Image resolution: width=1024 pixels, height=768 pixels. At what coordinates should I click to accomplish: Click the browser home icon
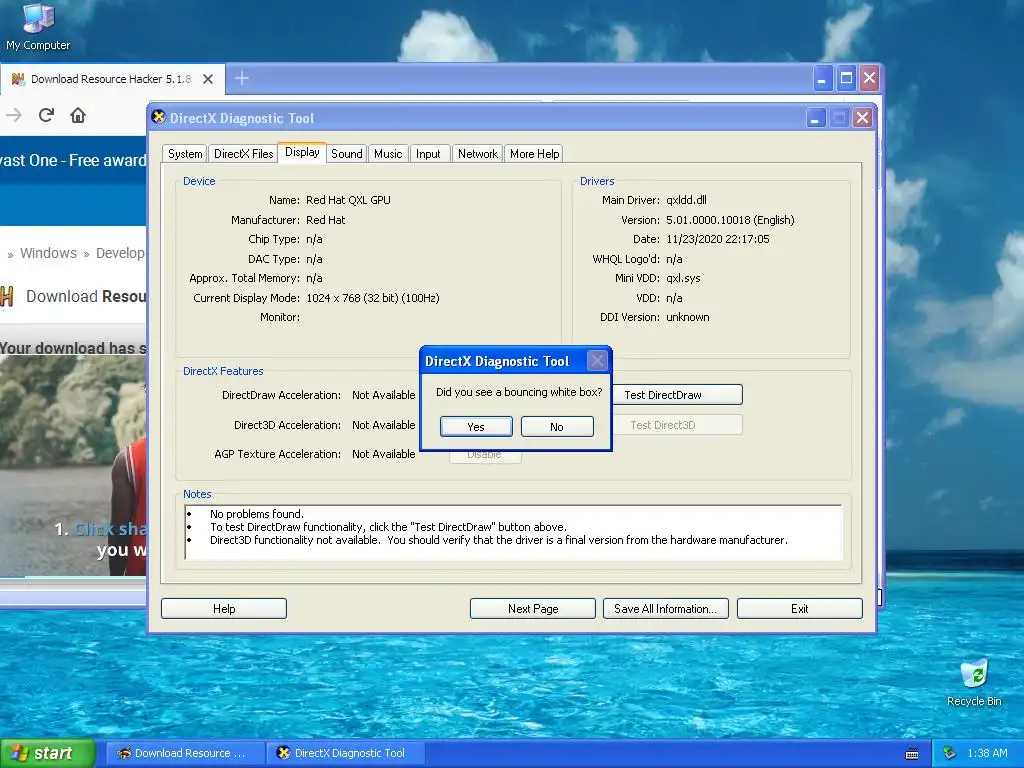tap(78, 116)
